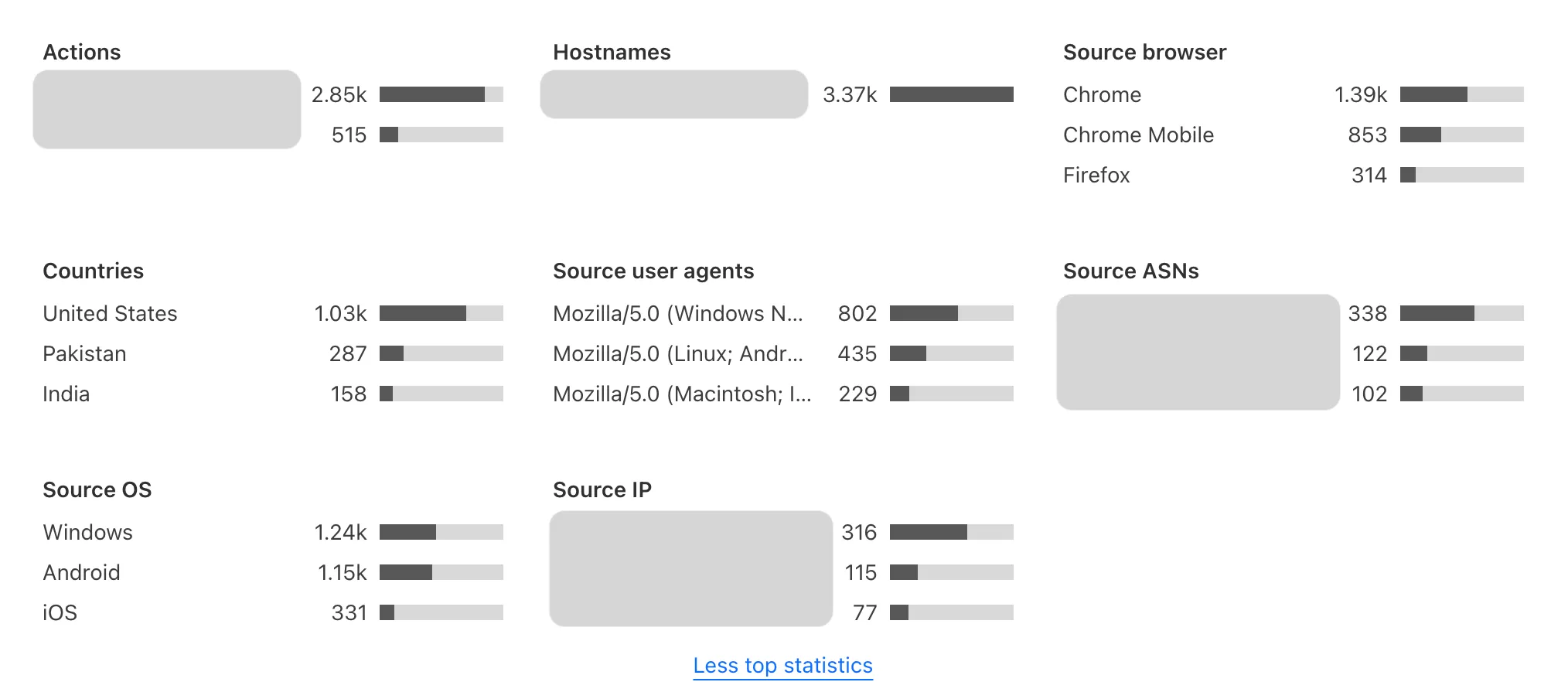Click the Android row in Source OS

coord(81,571)
